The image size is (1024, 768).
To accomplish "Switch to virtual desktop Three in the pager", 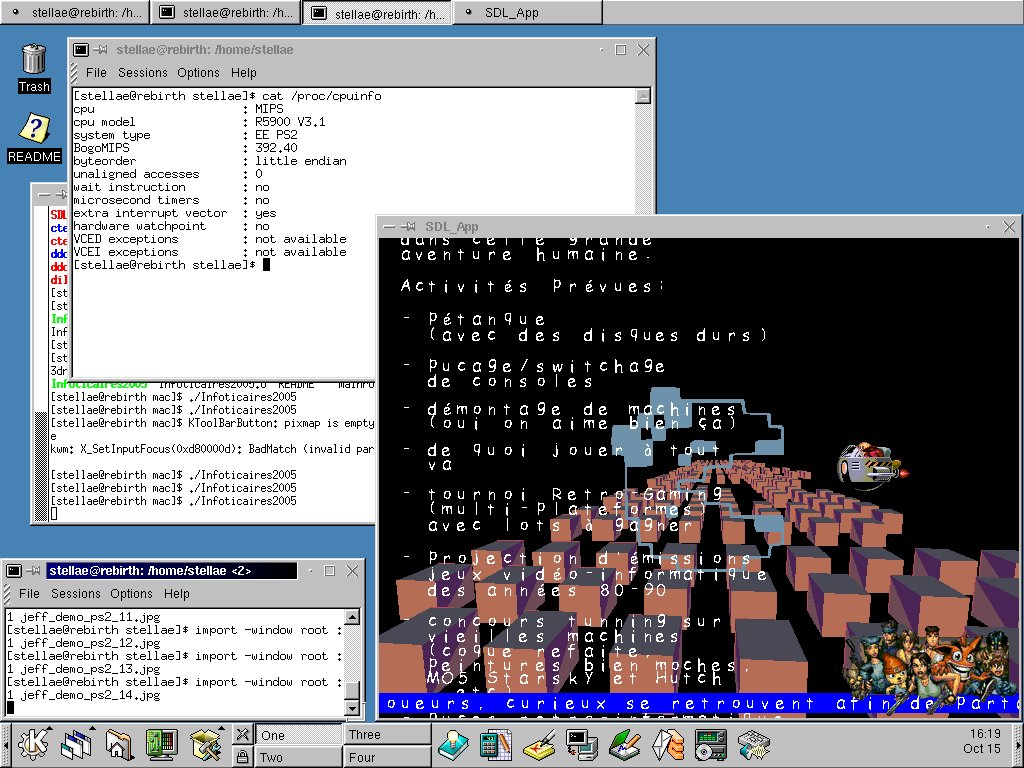I will (388, 735).
